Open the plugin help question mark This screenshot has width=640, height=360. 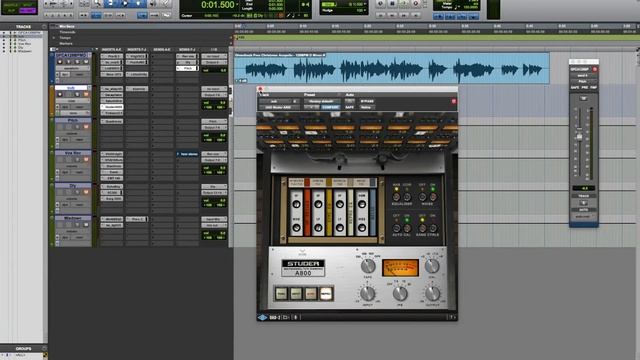452,317
